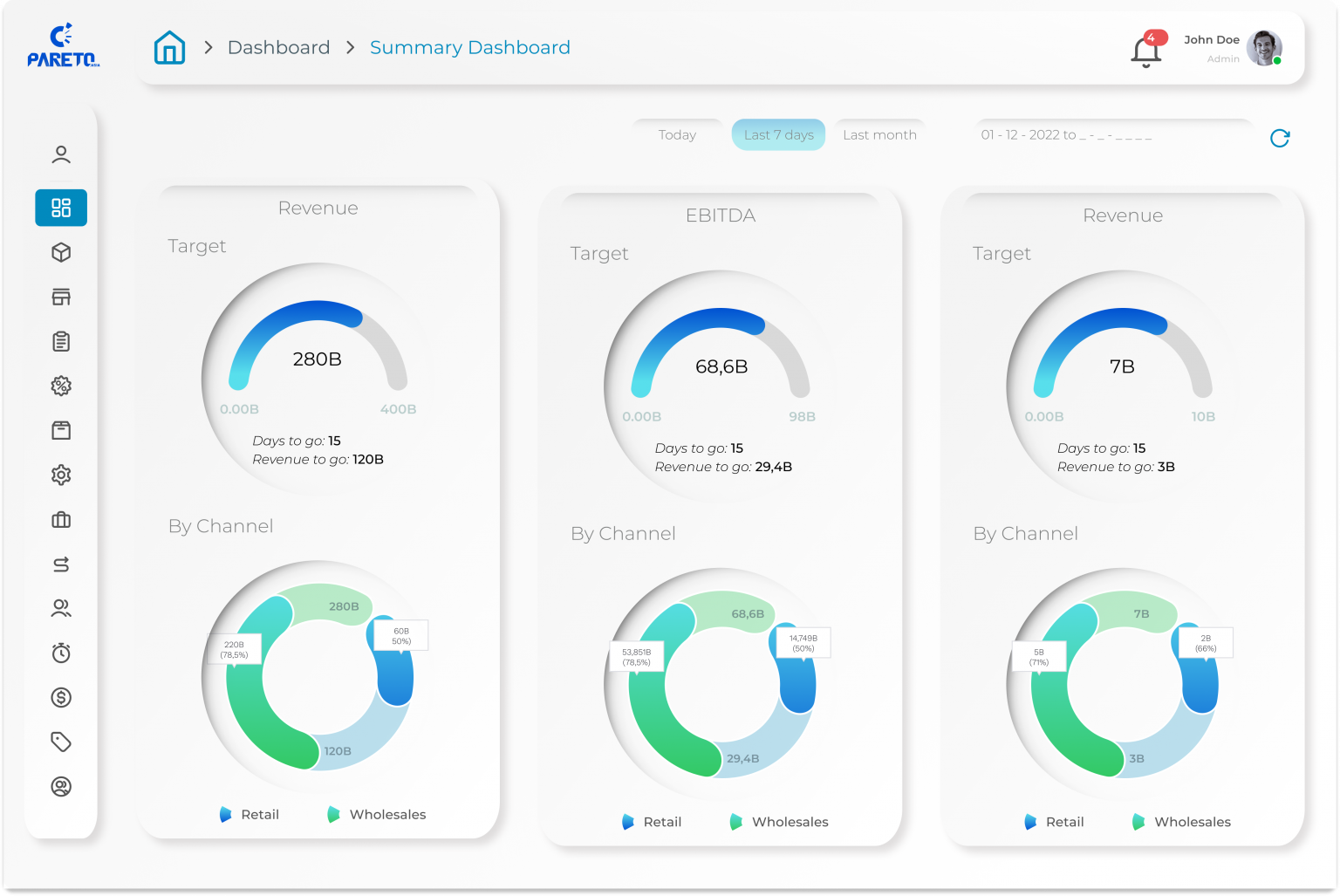
Task: Click John Doe's profile avatar
Action: click(x=1264, y=48)
